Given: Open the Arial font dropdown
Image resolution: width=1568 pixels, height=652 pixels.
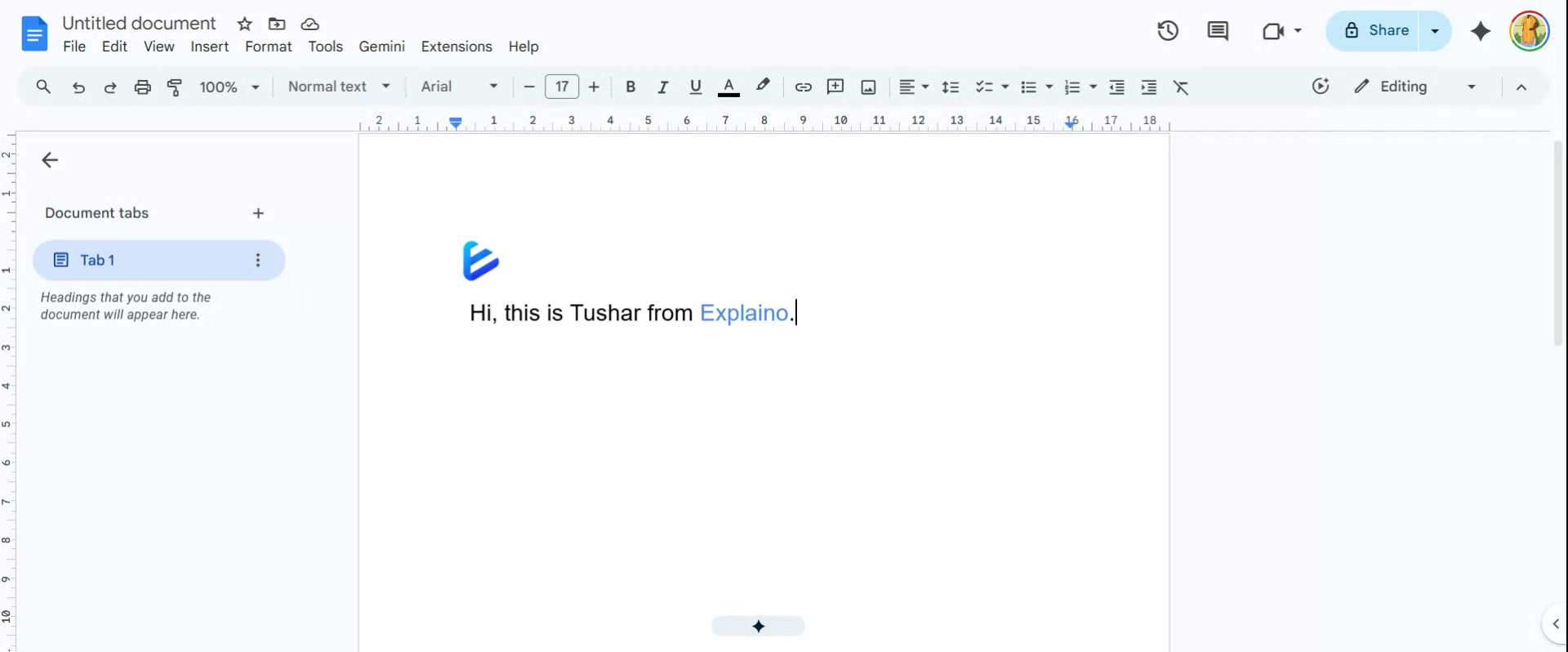Looking at the screenshot, I should 459,87.
